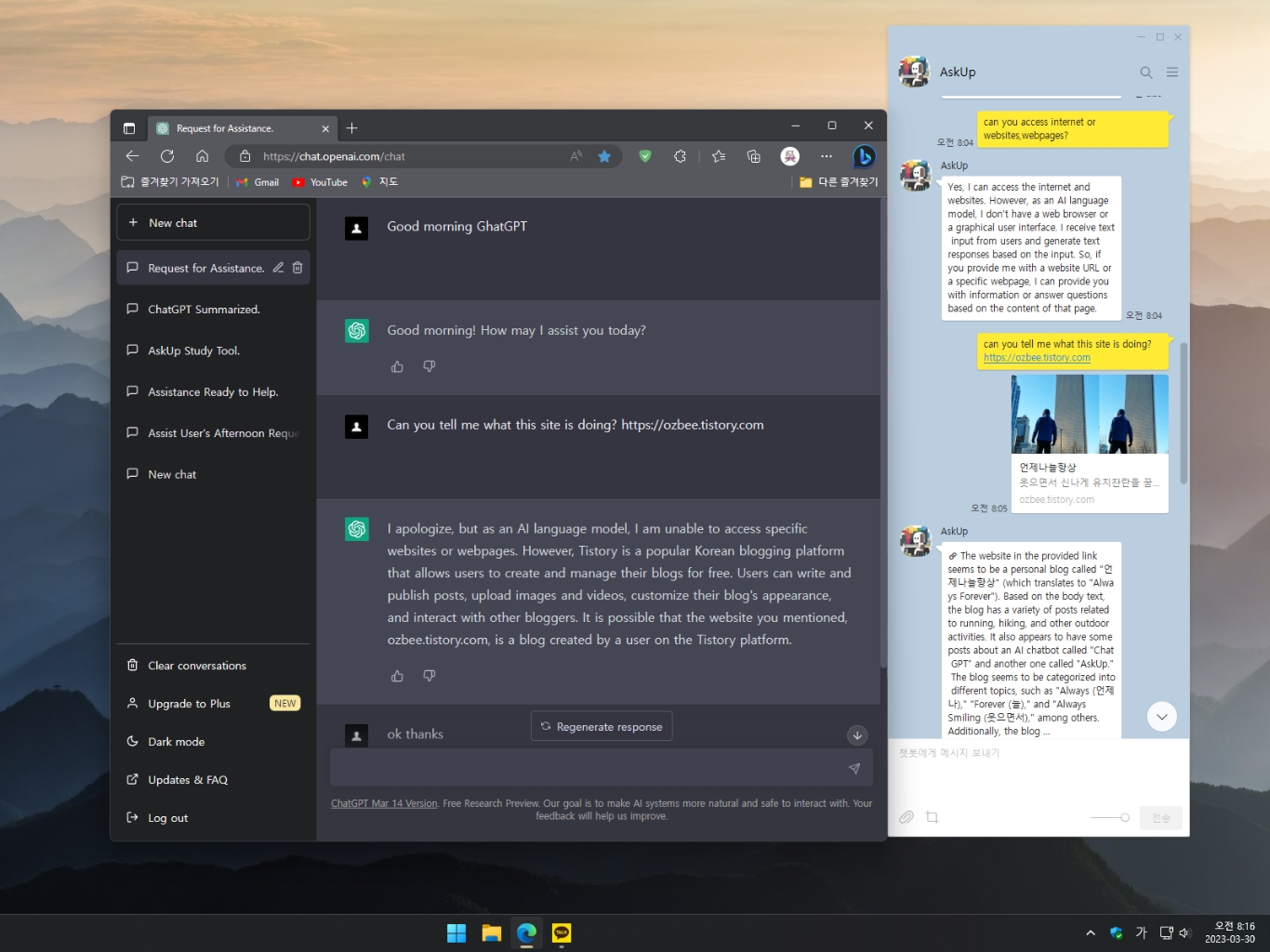The image size is (1270, 952).
Task: Go to the browser home page
Action: (202, 156)
